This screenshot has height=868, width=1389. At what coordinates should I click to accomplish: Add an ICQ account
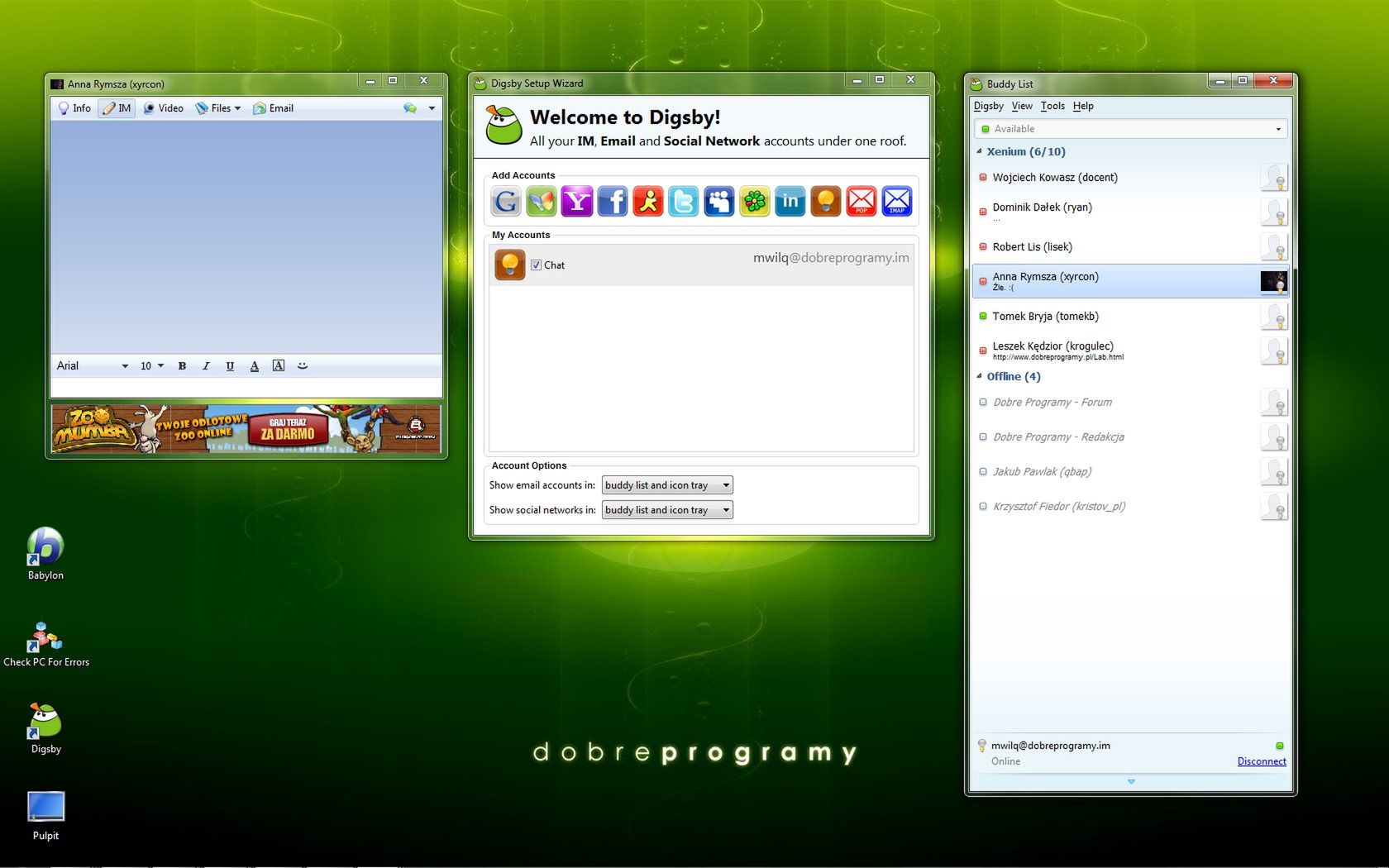[x=755, y=201]
